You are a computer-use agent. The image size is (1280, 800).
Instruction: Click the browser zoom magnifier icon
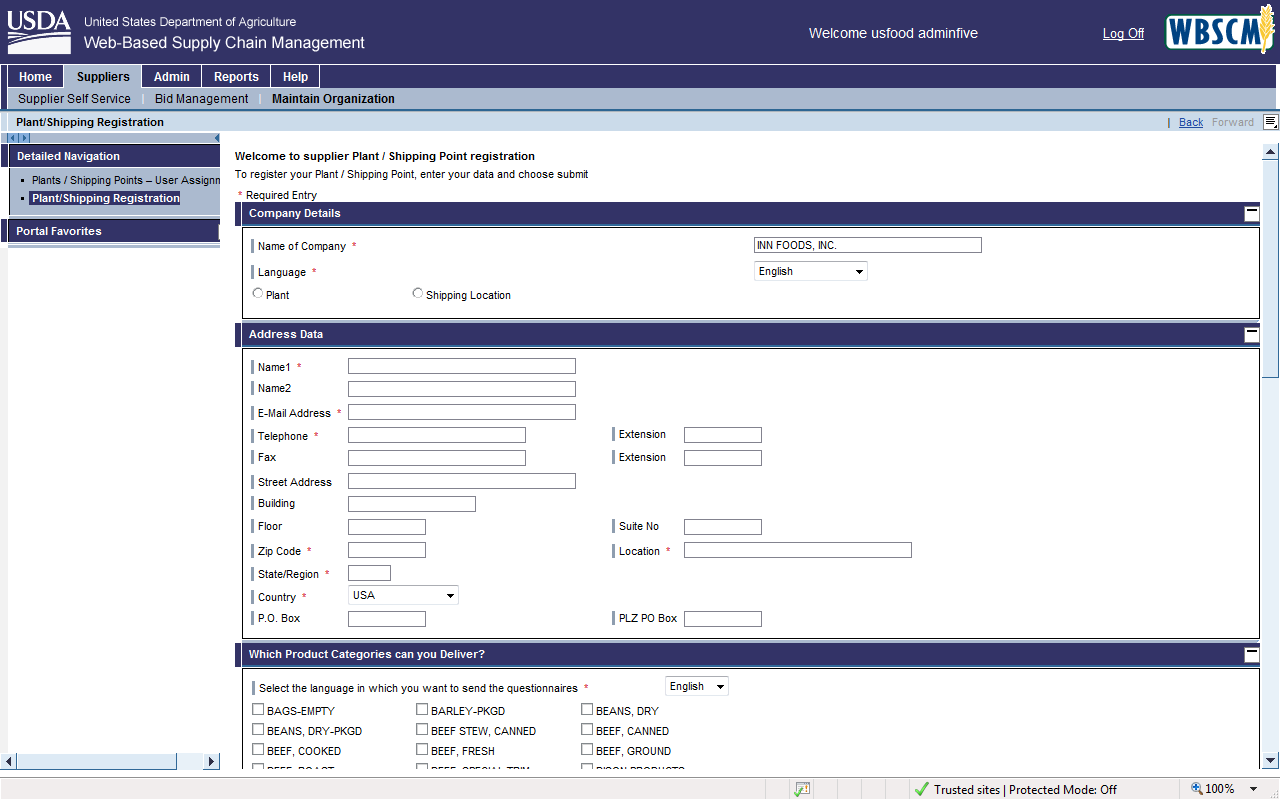coord(1196,789)
